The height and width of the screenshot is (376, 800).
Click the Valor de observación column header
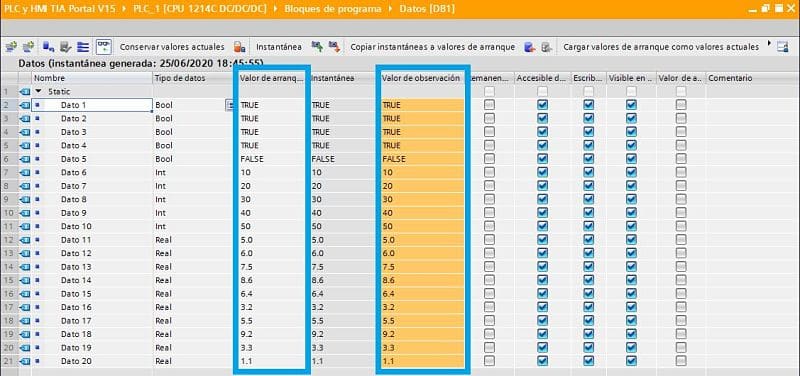coord(421,78)
